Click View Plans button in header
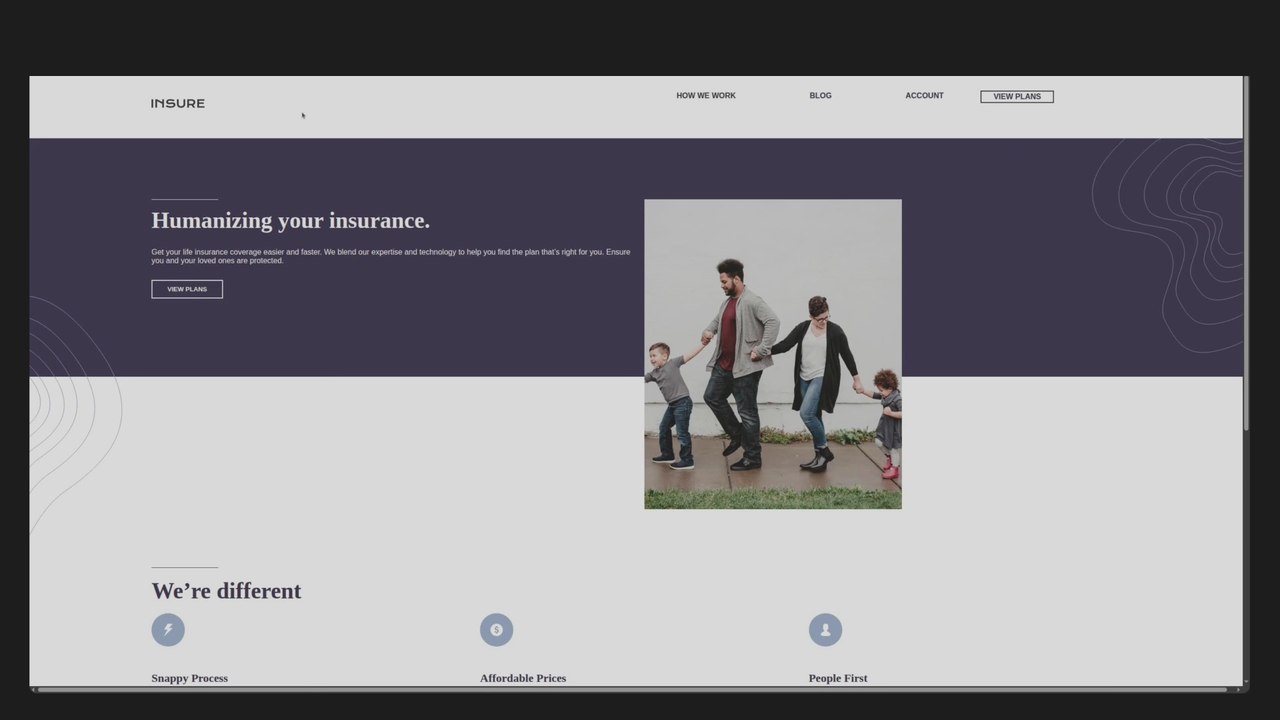 click(x=1017, y=97)
